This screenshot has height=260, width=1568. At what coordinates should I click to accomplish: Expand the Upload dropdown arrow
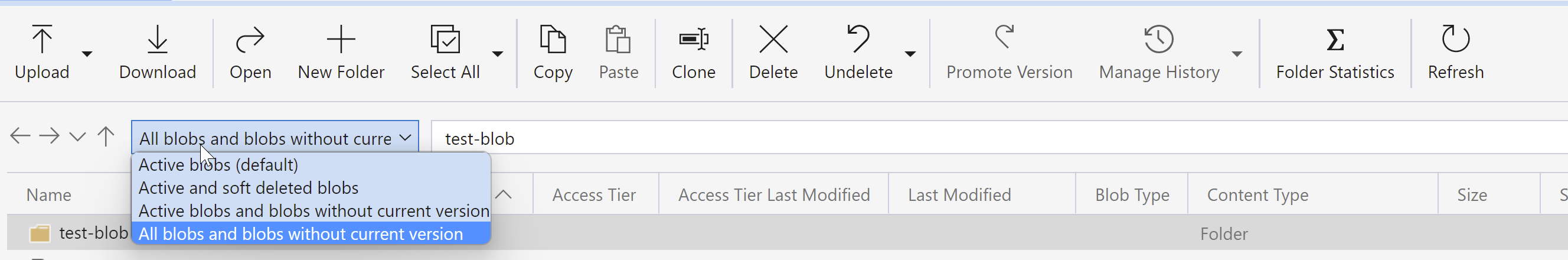click(x=87, y=54)
